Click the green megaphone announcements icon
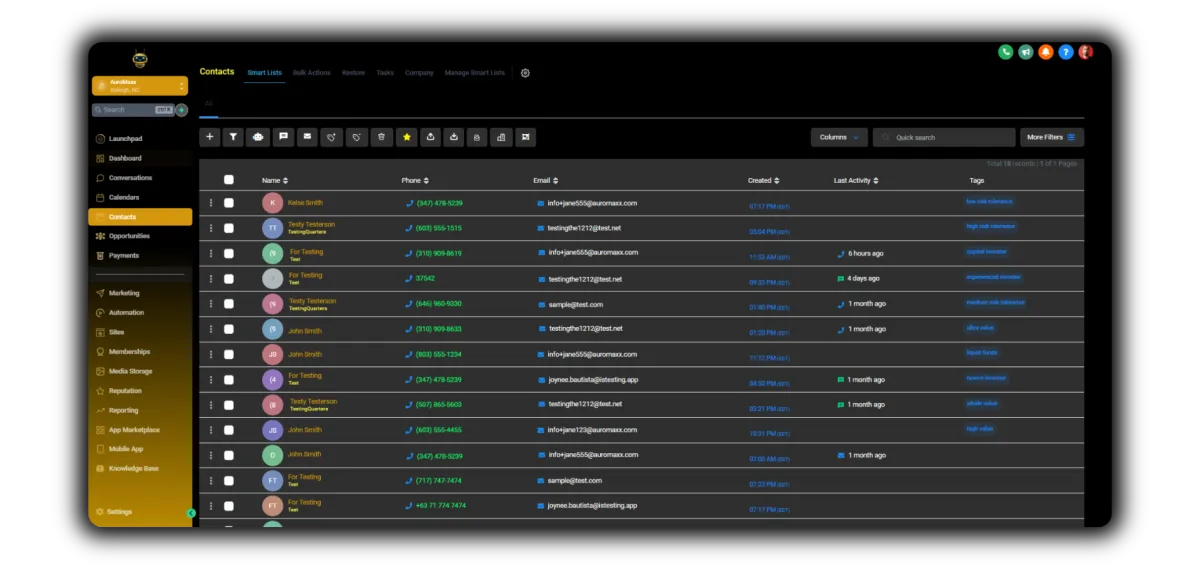The image size is (1200, 574). 1025,52
